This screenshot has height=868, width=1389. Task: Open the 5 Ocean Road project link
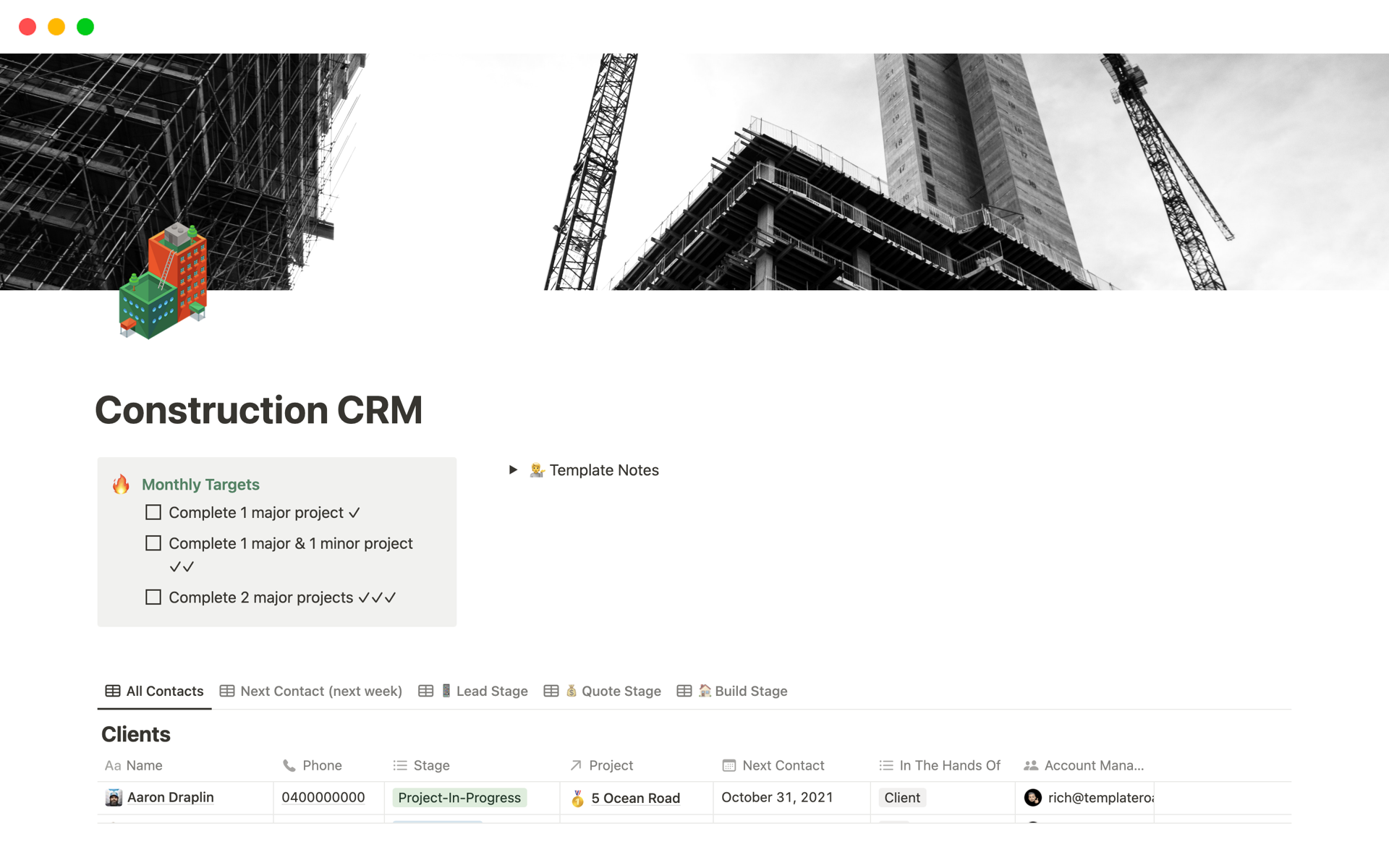click(635, 798)
